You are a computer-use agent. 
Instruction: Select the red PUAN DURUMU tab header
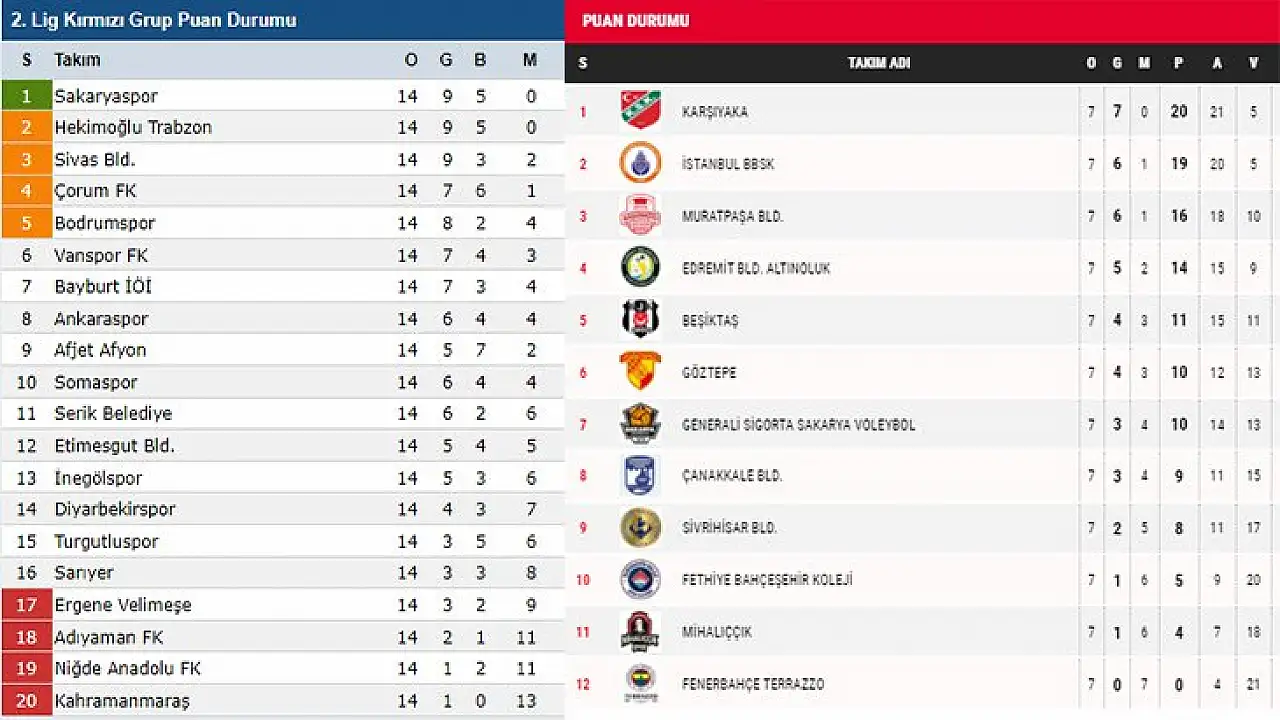pyautogui.click(x=636, y=21)
